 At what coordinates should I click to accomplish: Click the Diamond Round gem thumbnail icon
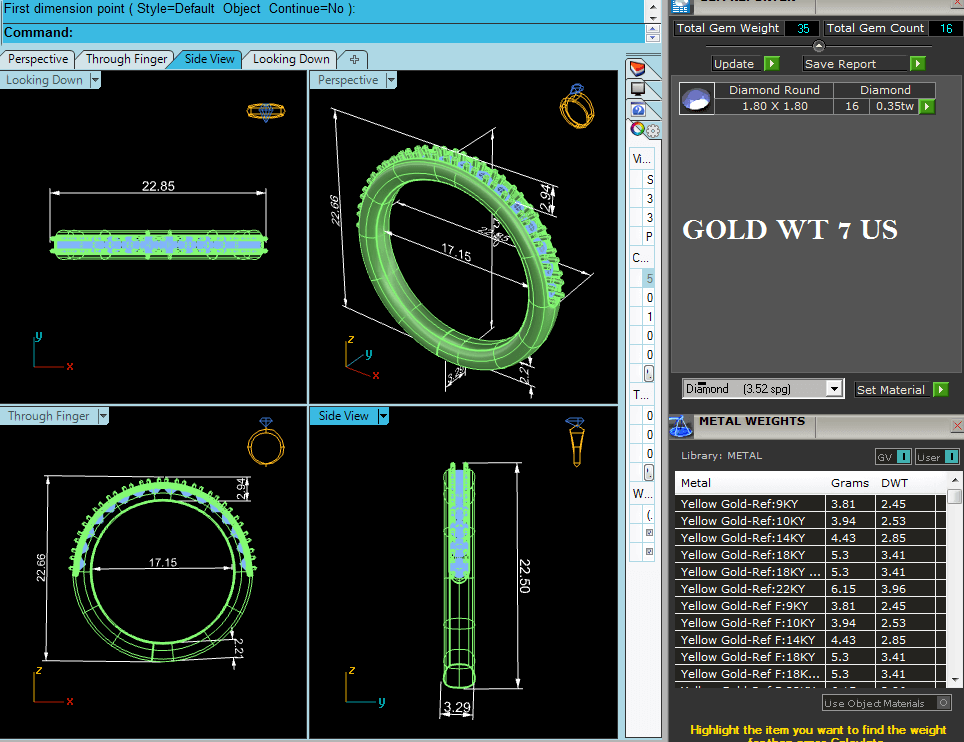[696, 98]
